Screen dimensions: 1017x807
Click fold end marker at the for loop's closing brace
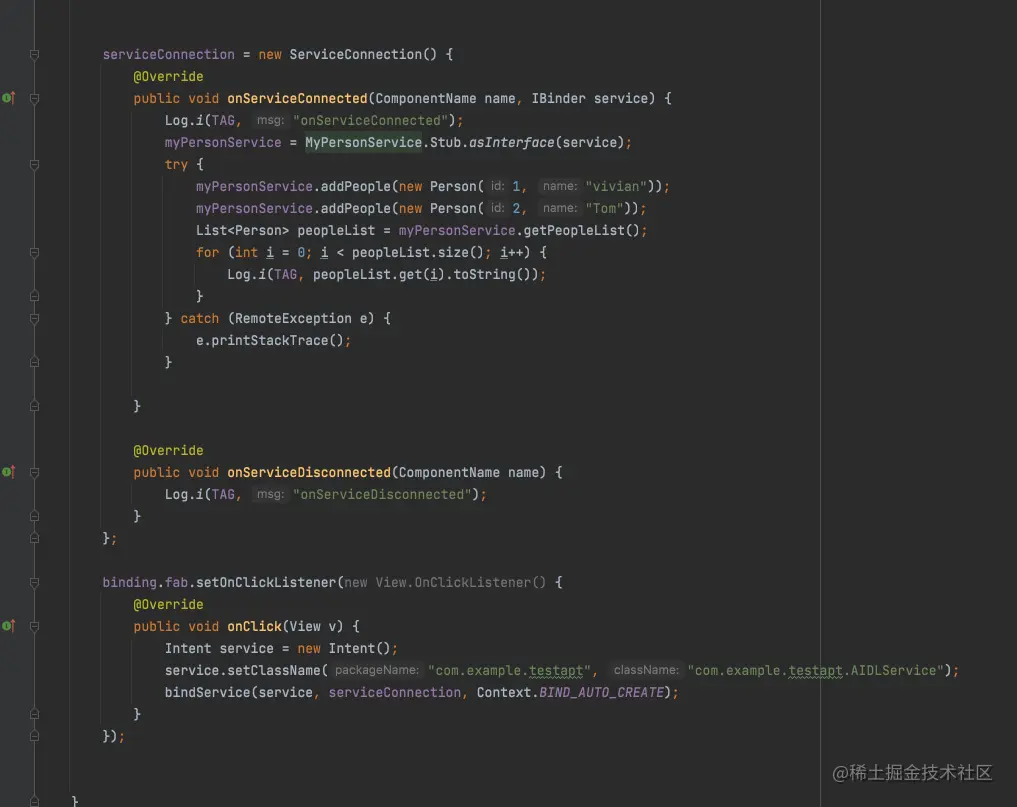pos(34,296)
